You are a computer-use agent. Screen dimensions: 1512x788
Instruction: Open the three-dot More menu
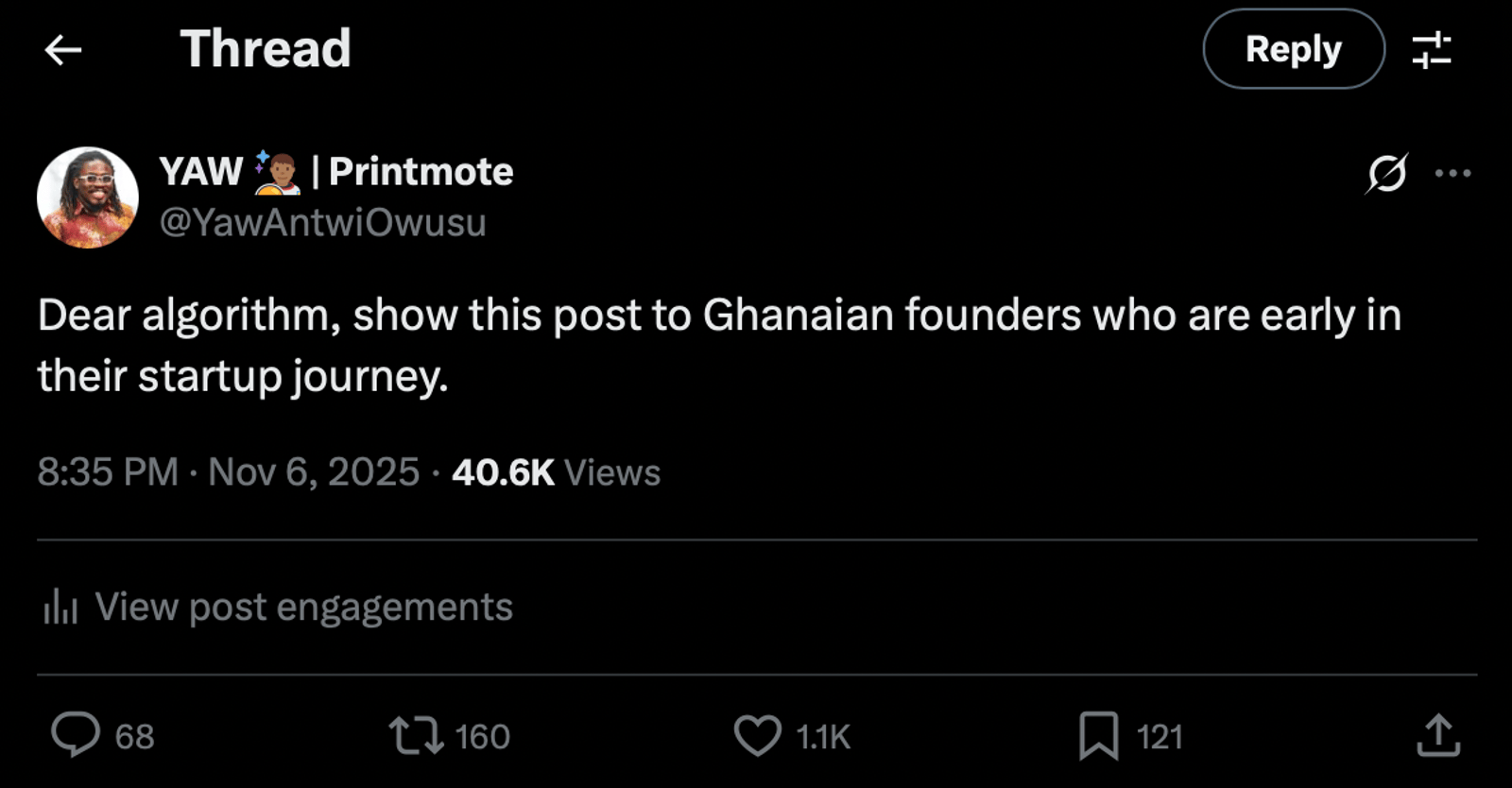pos(1452,173)
